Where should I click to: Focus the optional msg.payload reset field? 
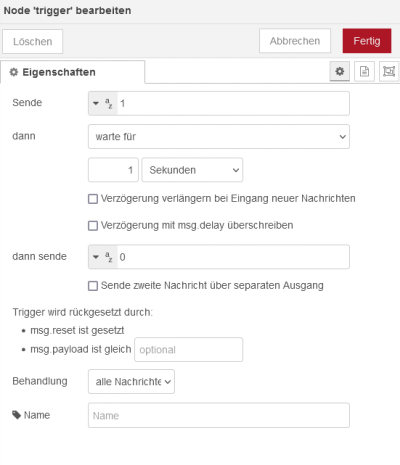click(189, 350)
